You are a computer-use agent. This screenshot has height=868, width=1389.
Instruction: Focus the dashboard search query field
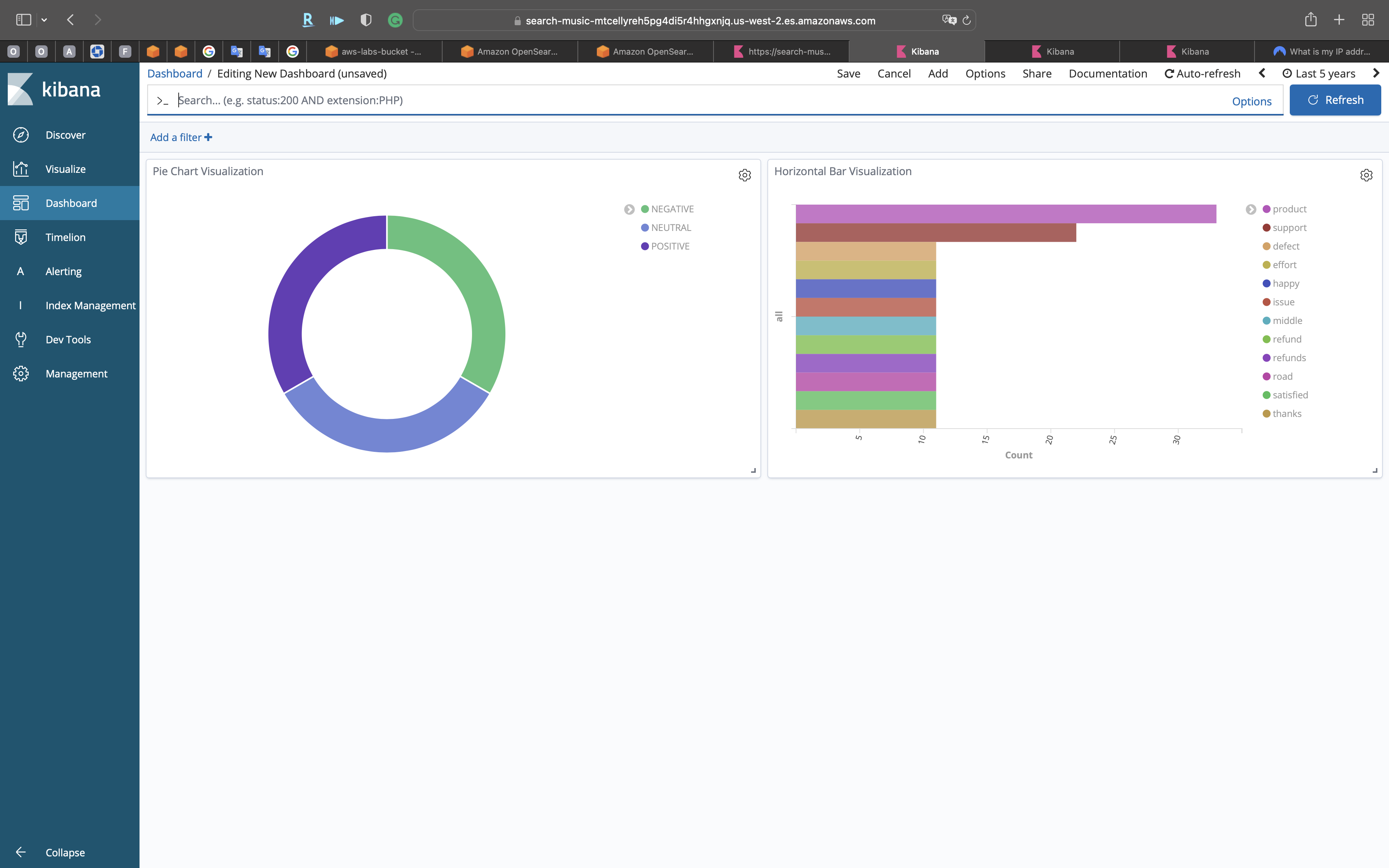pos(689,100)
